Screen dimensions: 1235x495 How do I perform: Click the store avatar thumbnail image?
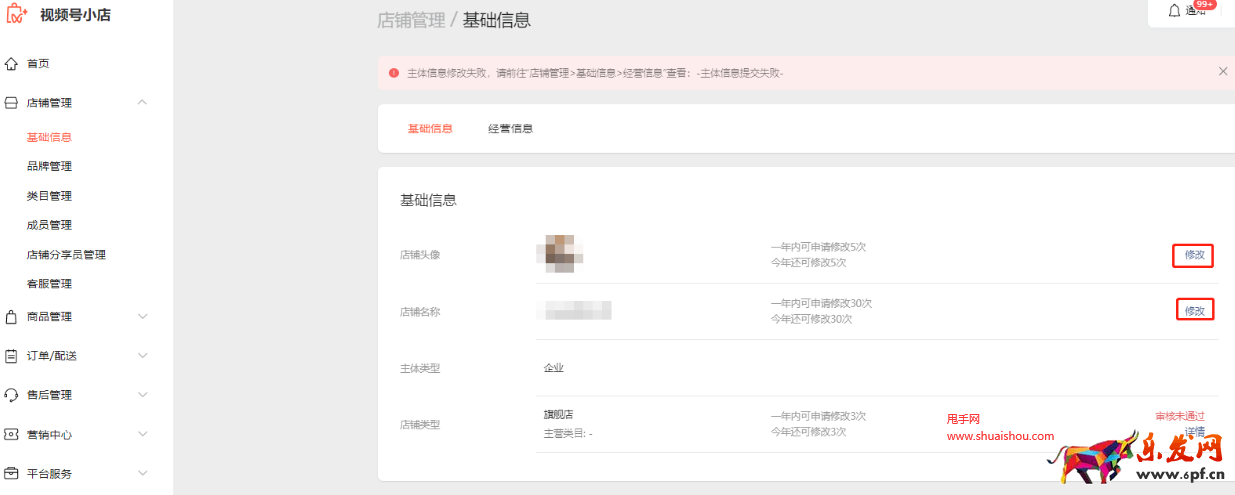click(560, 254)
